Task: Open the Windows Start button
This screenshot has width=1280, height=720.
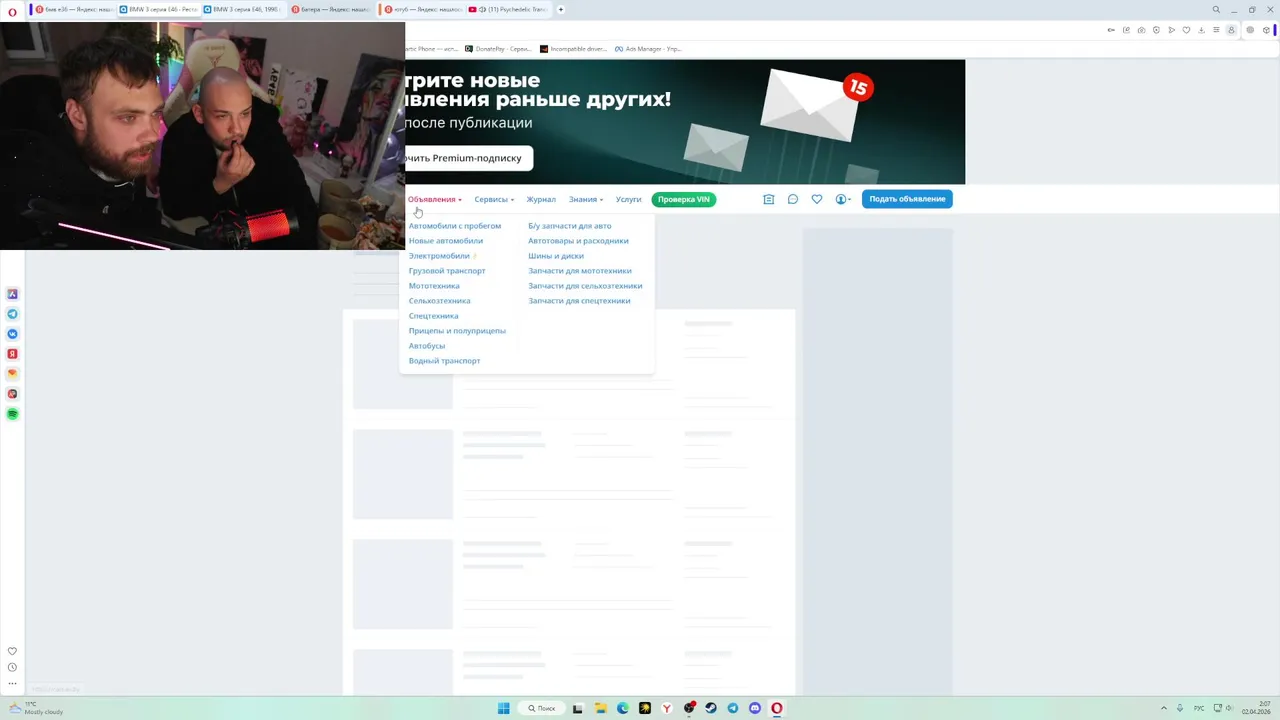Action: 504,708
